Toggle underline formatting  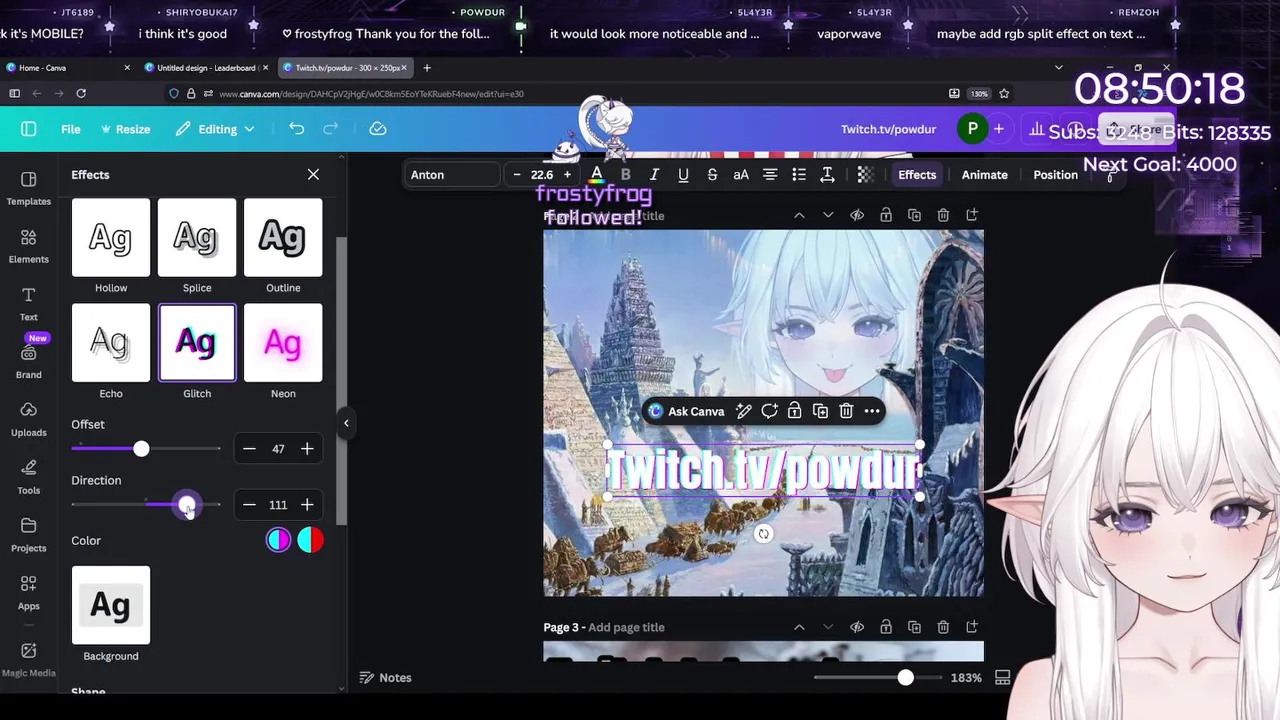pos(683,175)
